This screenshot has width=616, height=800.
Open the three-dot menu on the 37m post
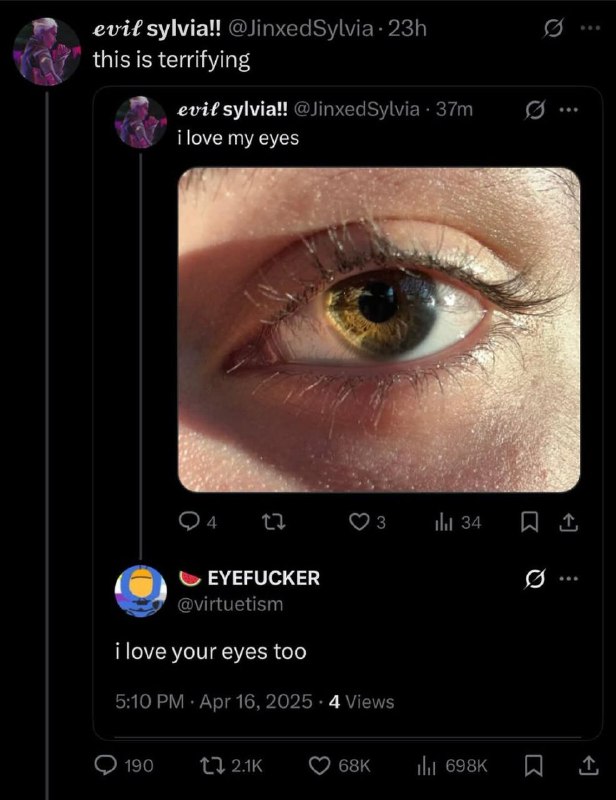click(569, 109)
